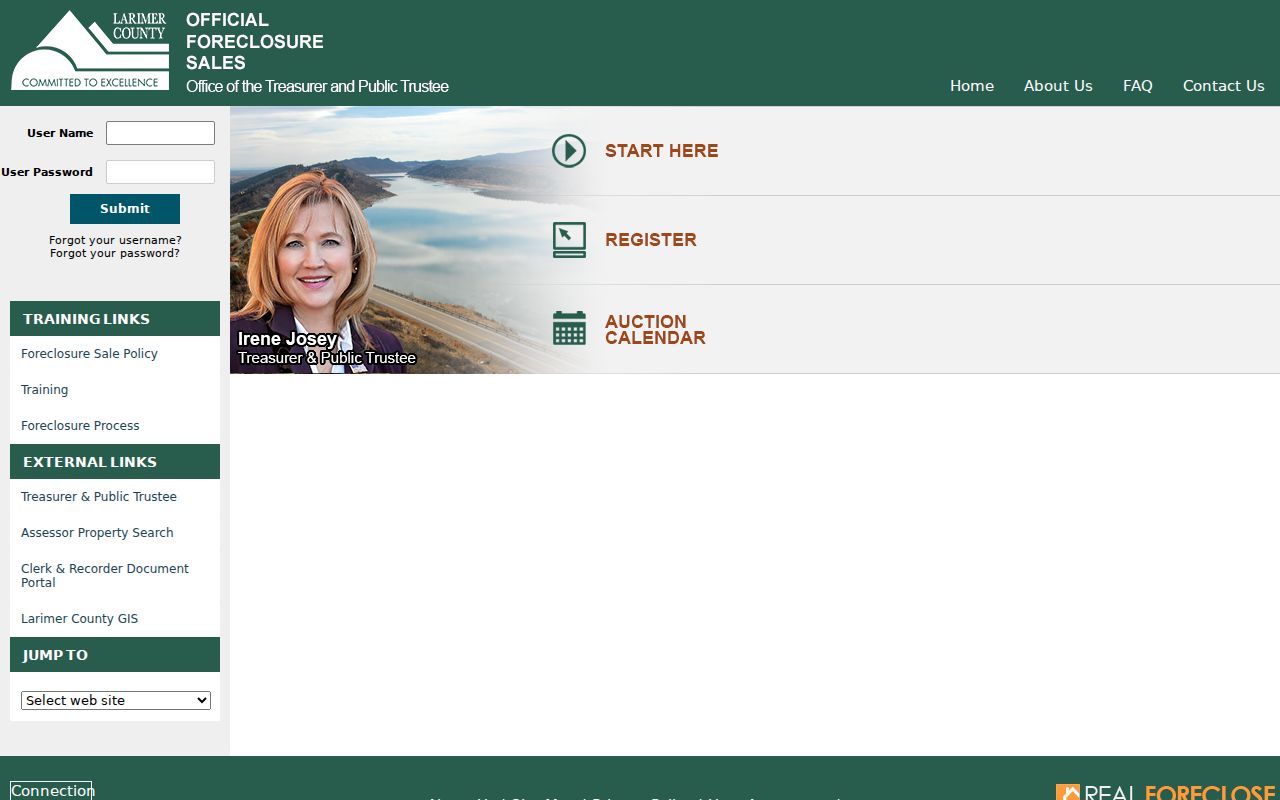This screenshot has width=1280, height=800.
Task: Open the Training link
Action: click(45, 390)
